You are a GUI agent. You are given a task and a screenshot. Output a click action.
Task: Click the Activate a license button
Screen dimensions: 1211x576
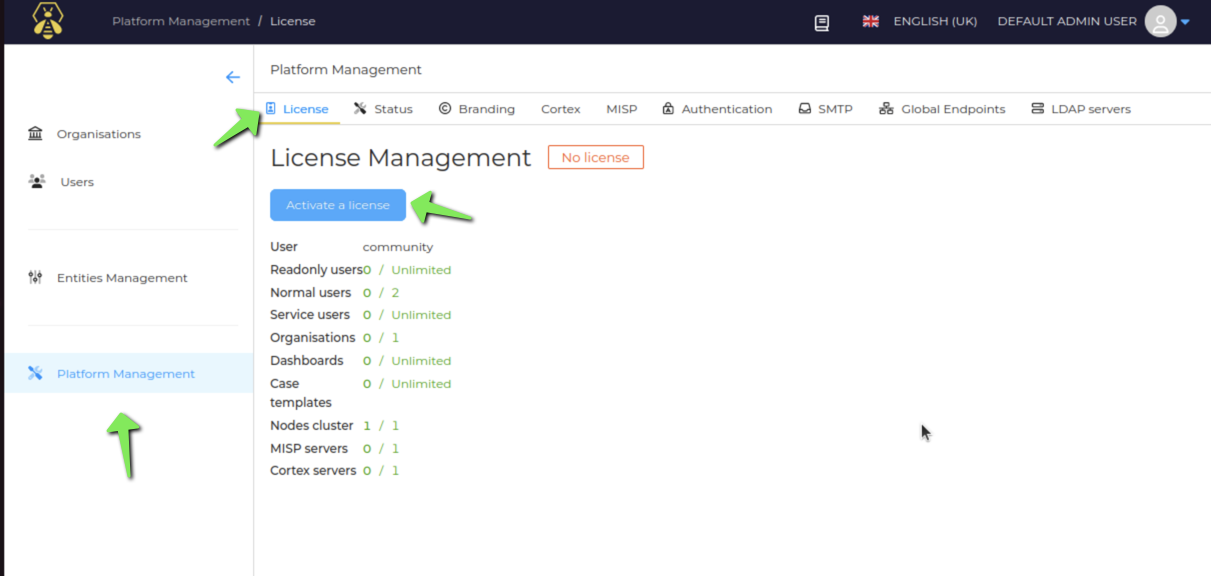click(337, 204)
